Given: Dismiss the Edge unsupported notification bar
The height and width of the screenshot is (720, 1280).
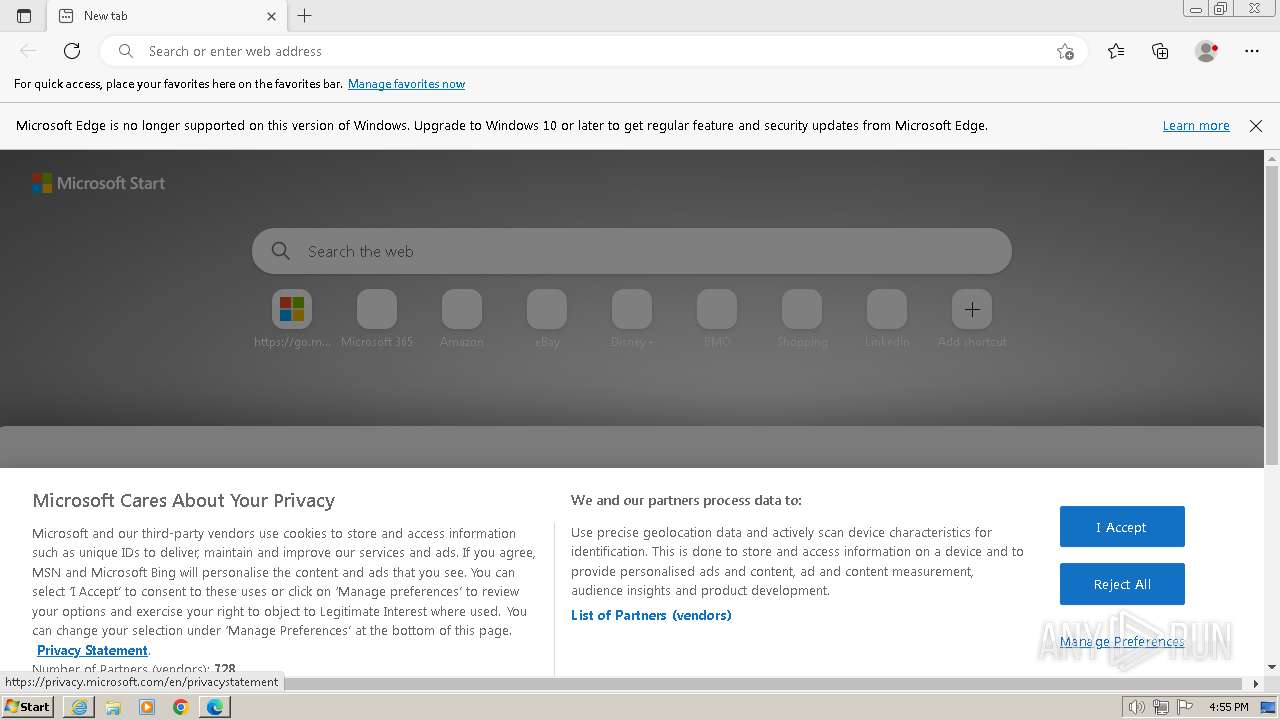Looking at the screenshot, I should [1256, 126].
